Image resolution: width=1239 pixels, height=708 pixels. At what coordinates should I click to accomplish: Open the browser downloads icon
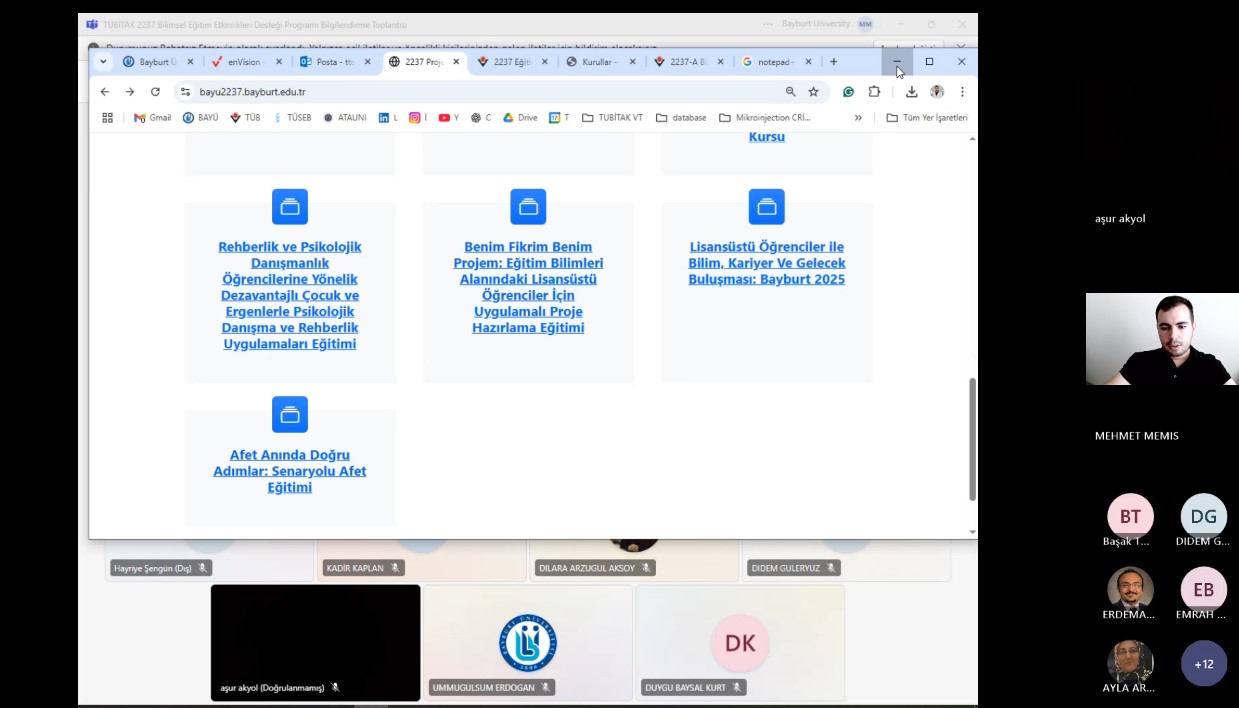(911, 92)
